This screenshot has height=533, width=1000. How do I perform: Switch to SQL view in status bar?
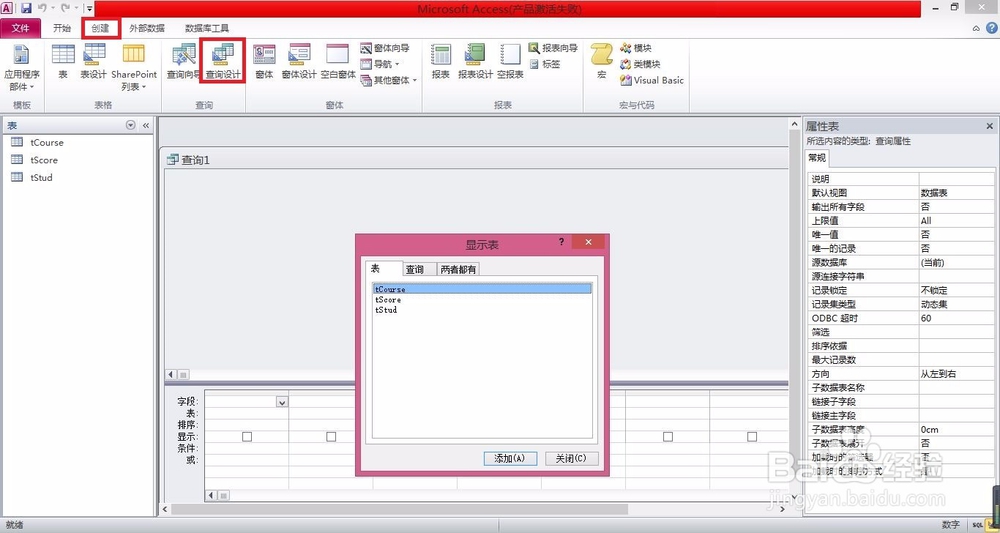tap(976, 525)
